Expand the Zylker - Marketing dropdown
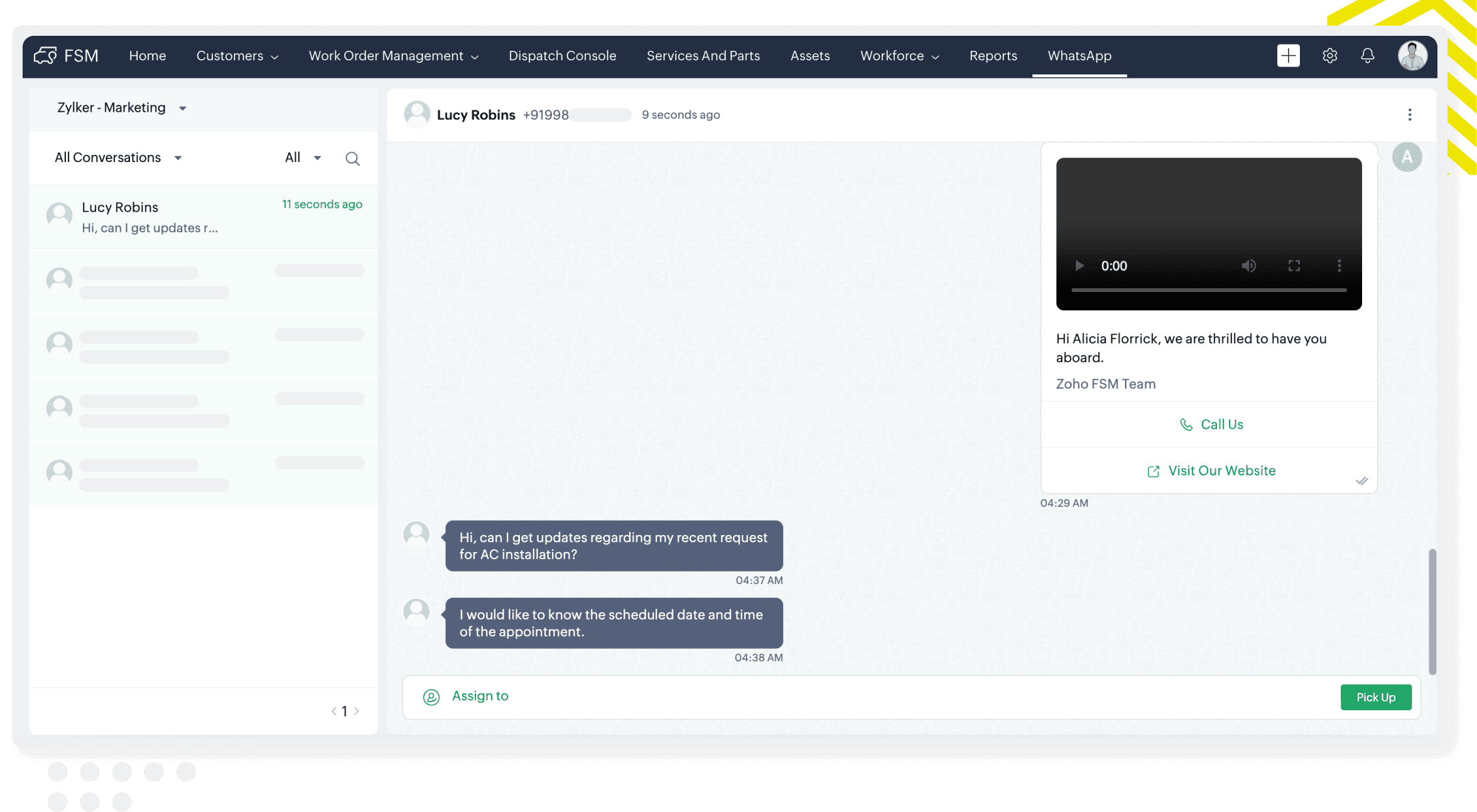 click(122, 108)
